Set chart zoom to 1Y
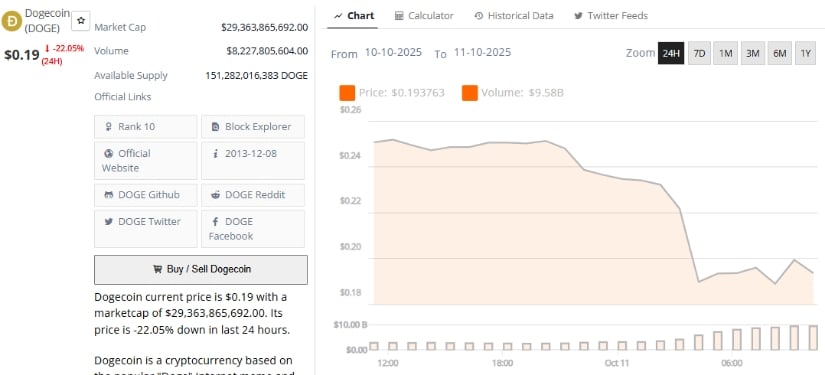 806,53
